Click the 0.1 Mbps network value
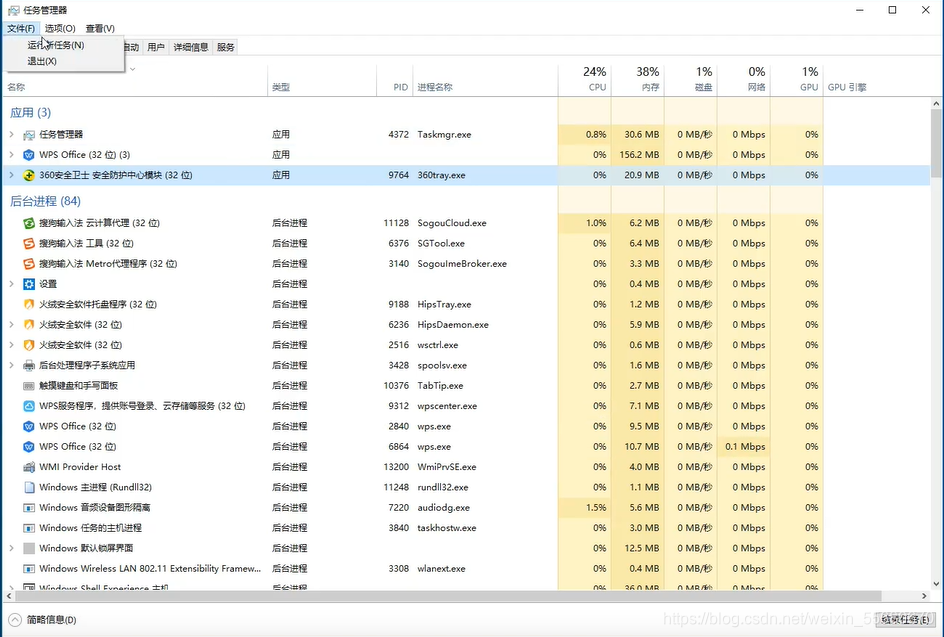944x637 pixels. [x=745, y=447]
